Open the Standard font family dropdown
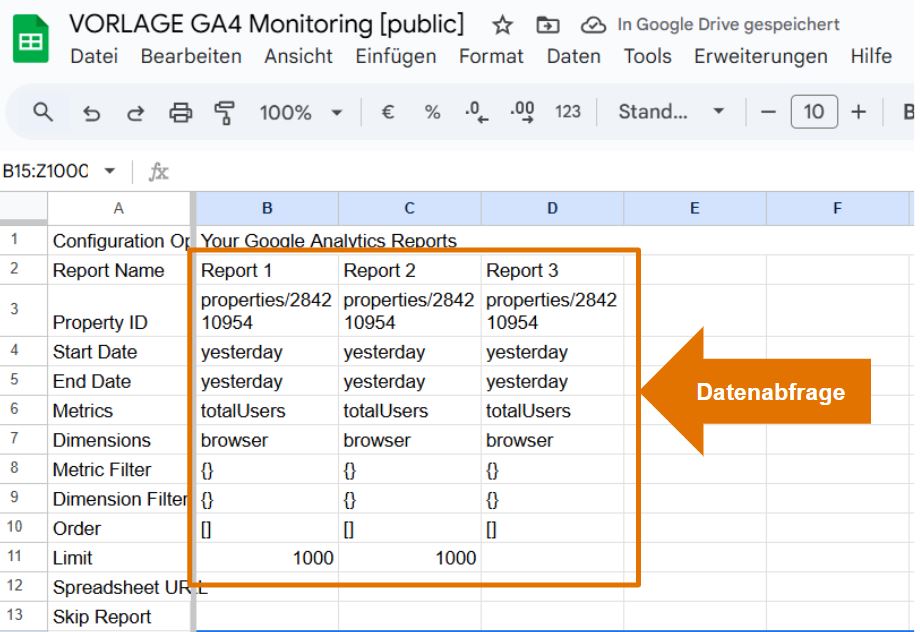Screen dimensions: 920x632 pos(672,112)
